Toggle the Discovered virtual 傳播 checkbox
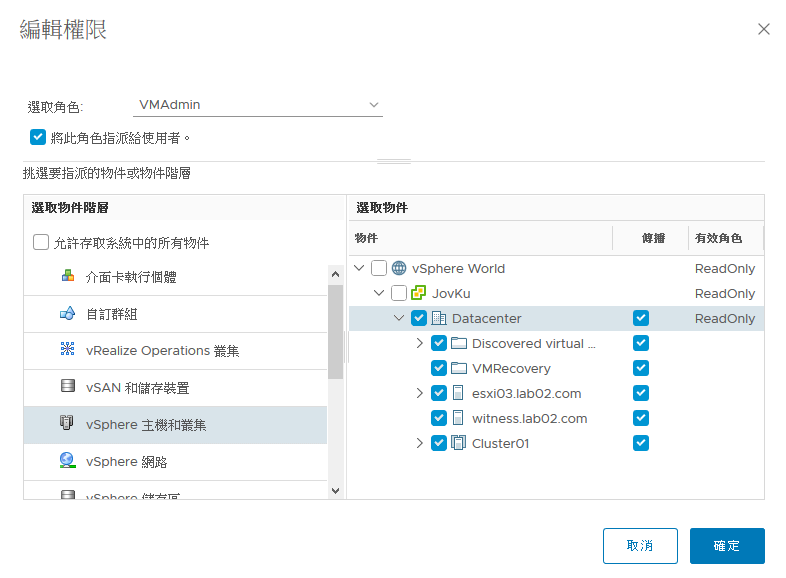 pyautogui.click(x=641, y=343)
